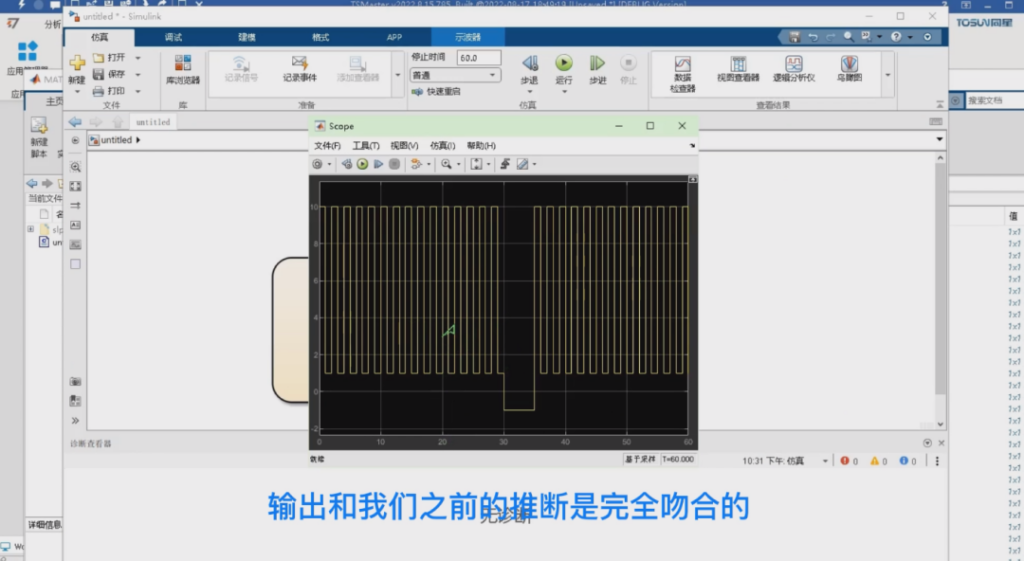The height and width of the screenshot is (561, 1024).
Task: Click the Scope zoom magnifier tool
Action: click(x=446, y=164)
